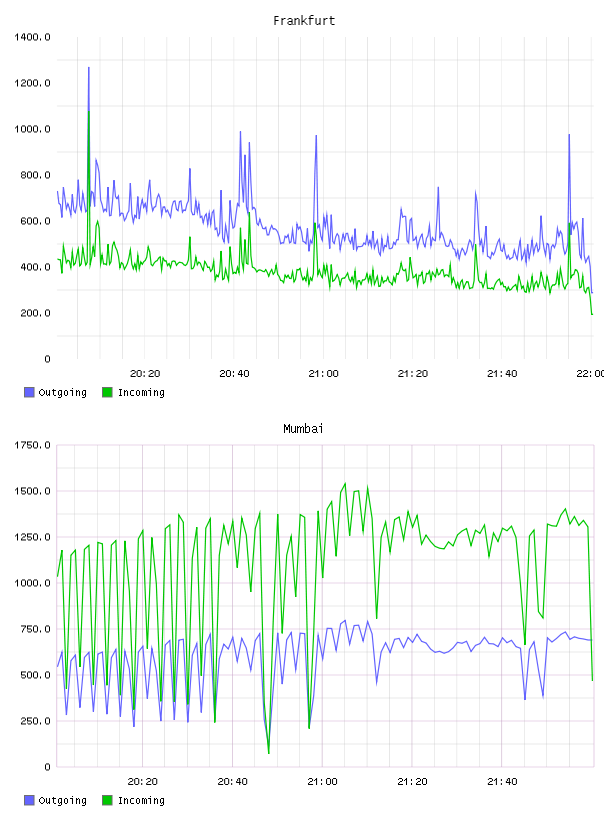
Task: Click the 750.0 y-axis label in Mumbai chart
Action: pos(35,629)
